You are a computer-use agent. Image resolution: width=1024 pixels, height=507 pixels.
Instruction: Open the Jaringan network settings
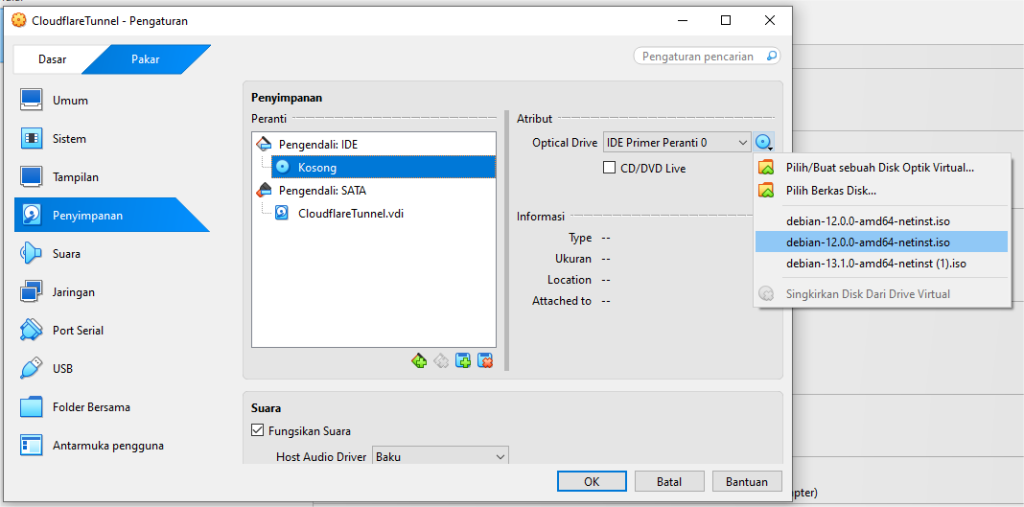(x=74, y=292)
